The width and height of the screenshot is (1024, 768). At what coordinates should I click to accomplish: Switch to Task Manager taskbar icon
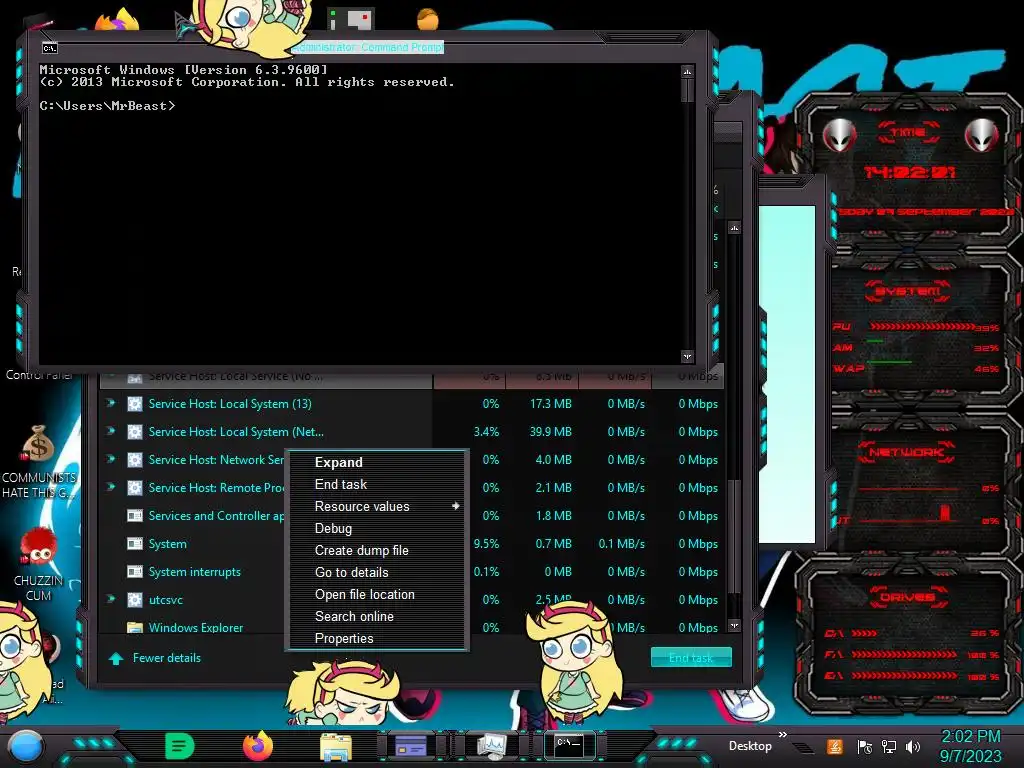[x=491, y=746]
